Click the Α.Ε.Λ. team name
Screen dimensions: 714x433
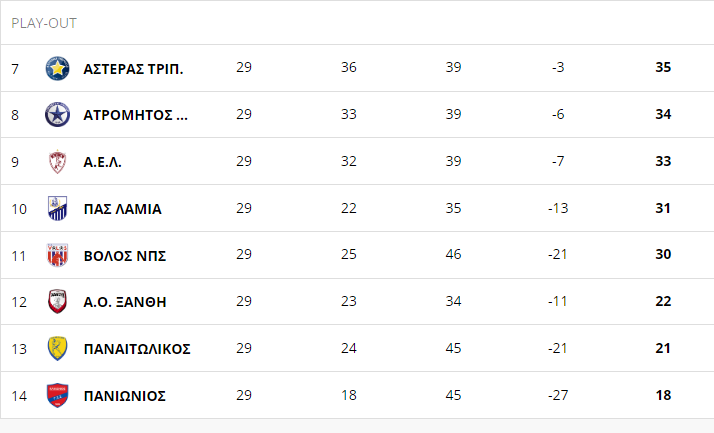click(x=102, y=162)
